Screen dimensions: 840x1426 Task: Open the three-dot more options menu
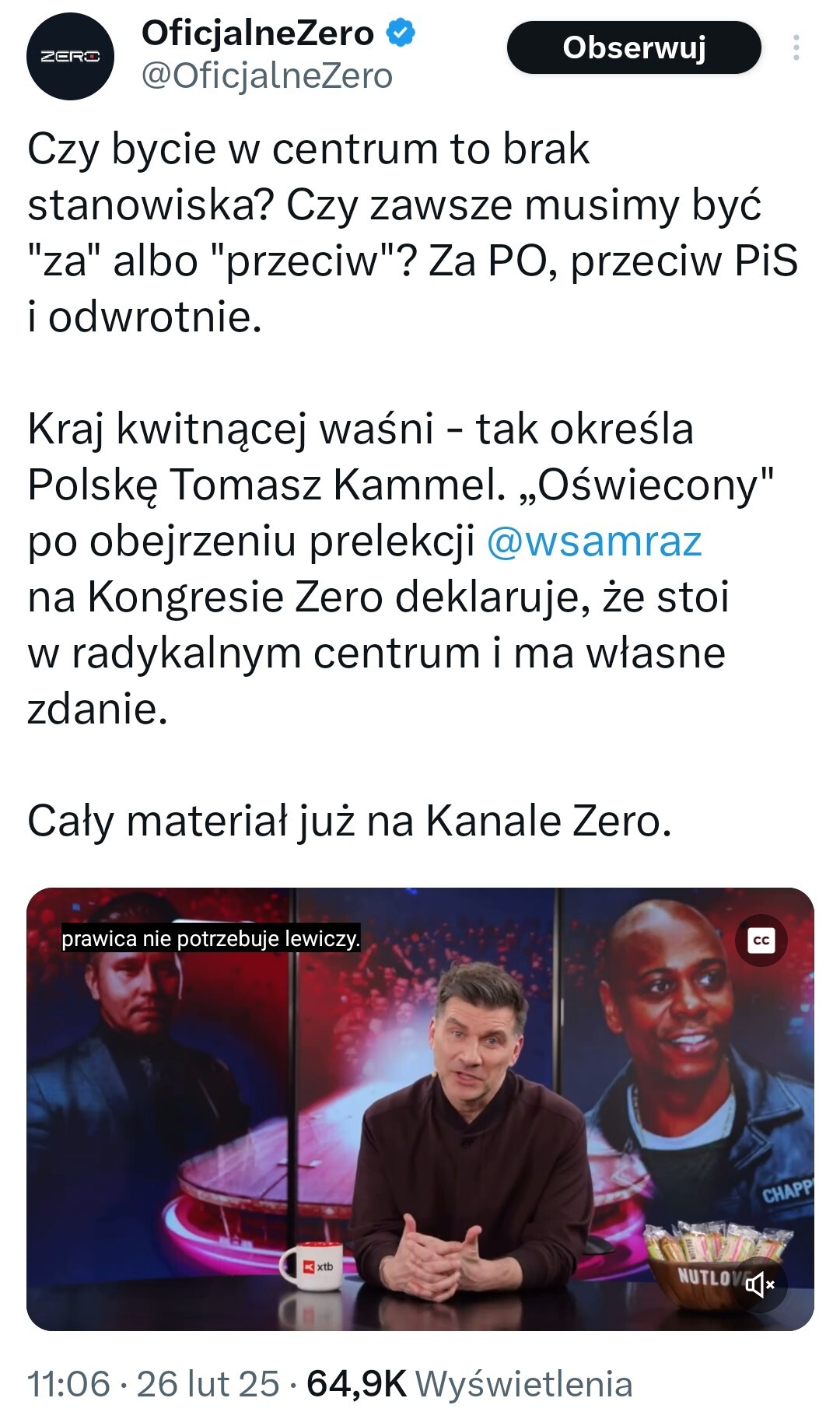[796, 47]
